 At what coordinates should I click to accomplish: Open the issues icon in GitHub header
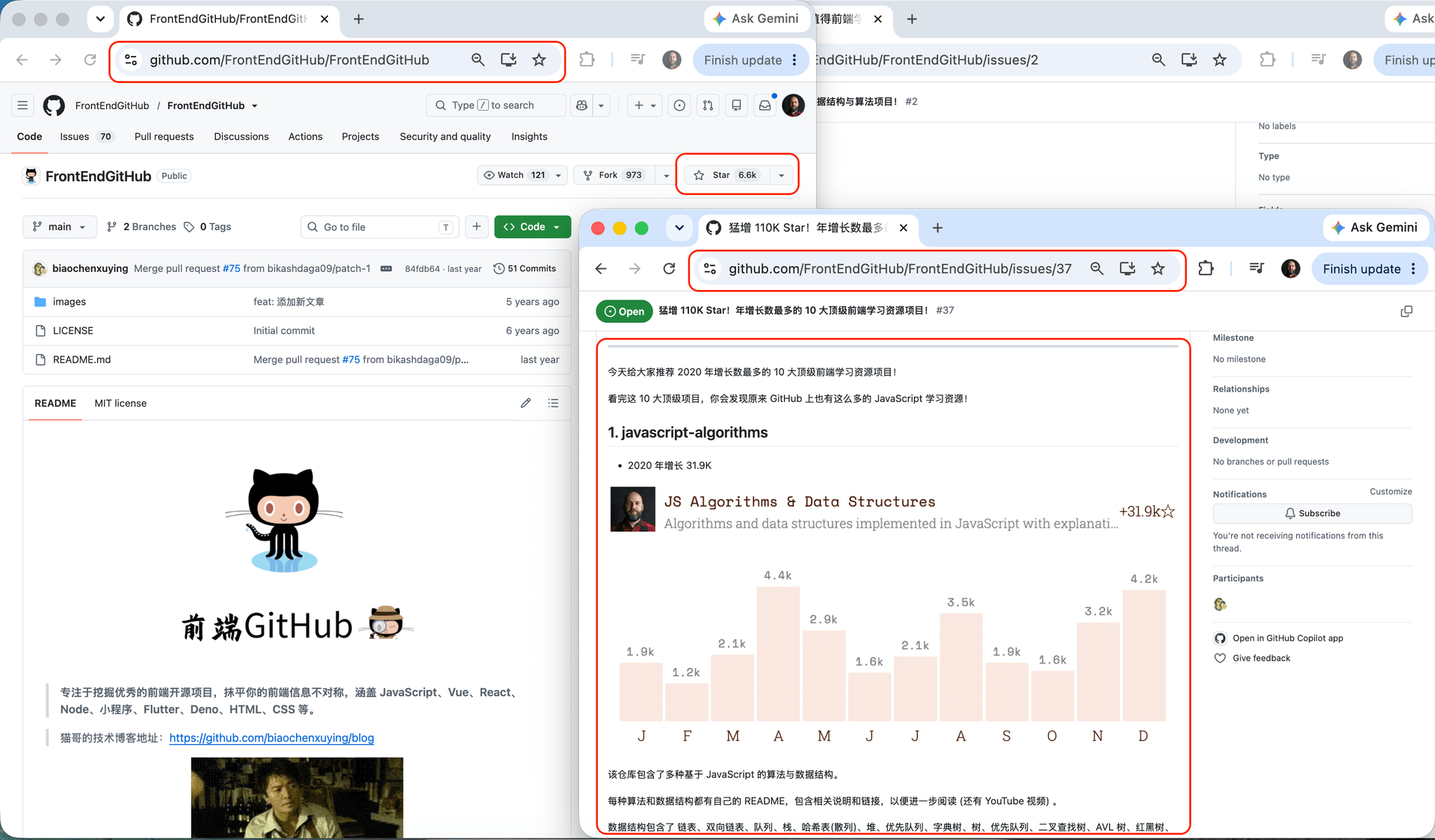tap(679, 105)
